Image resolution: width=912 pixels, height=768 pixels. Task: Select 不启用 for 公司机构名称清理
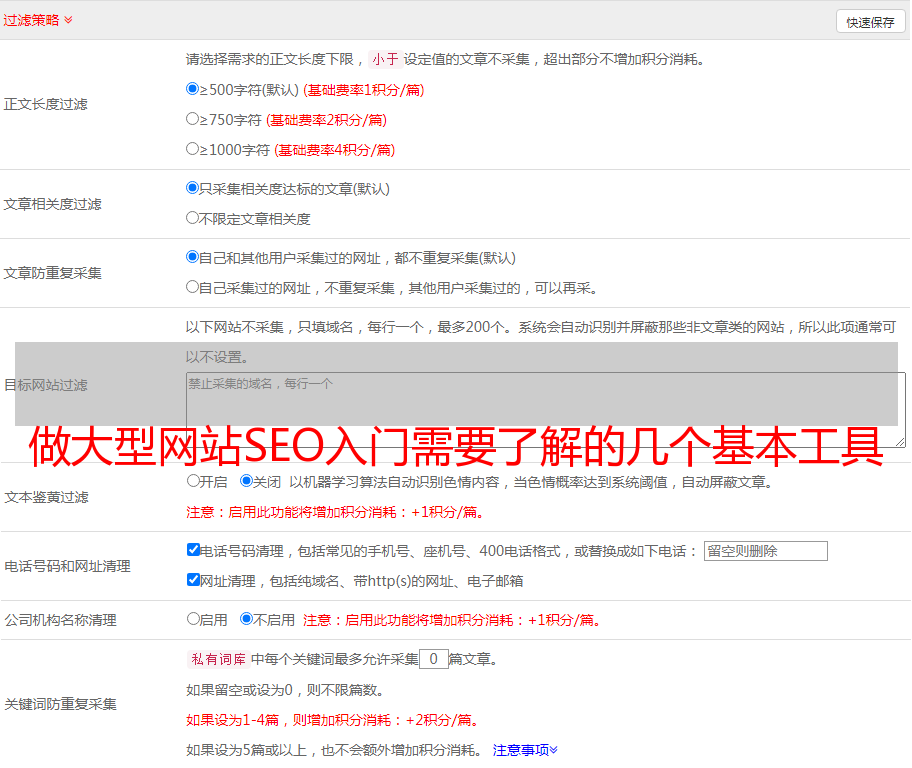246,619
